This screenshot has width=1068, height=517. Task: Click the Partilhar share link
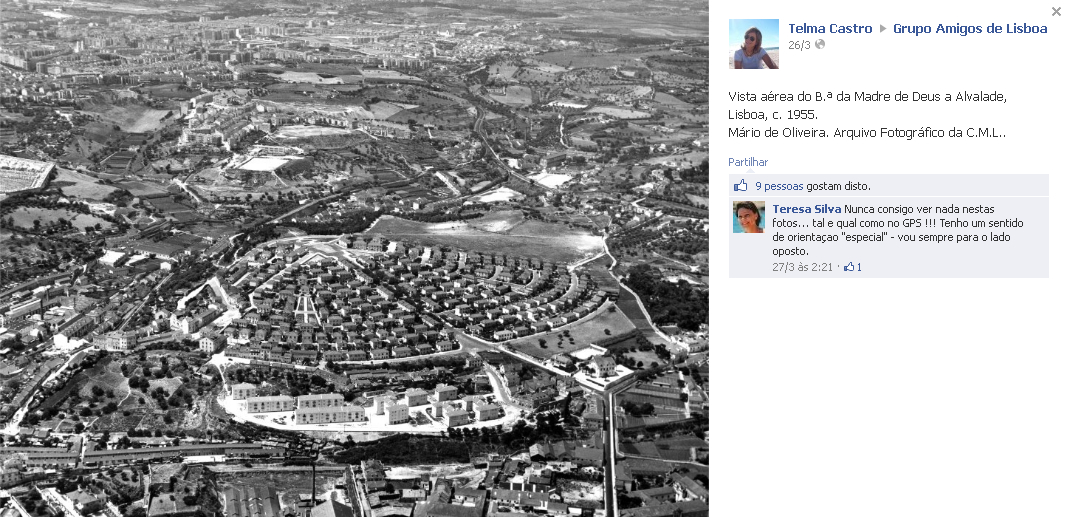click(748, 162)
